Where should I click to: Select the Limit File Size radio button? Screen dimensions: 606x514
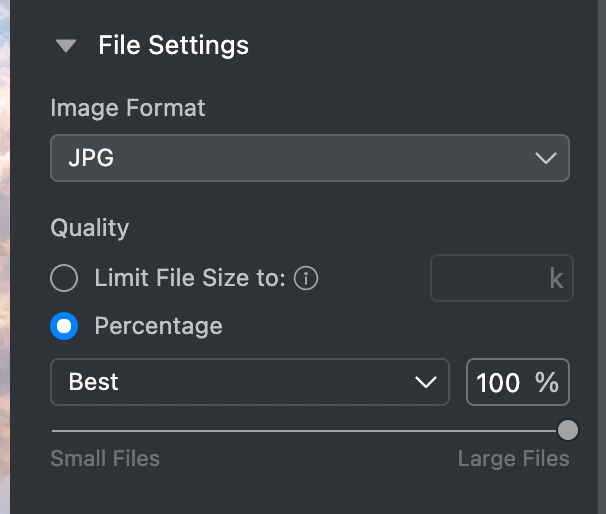[x=64, y=278]
